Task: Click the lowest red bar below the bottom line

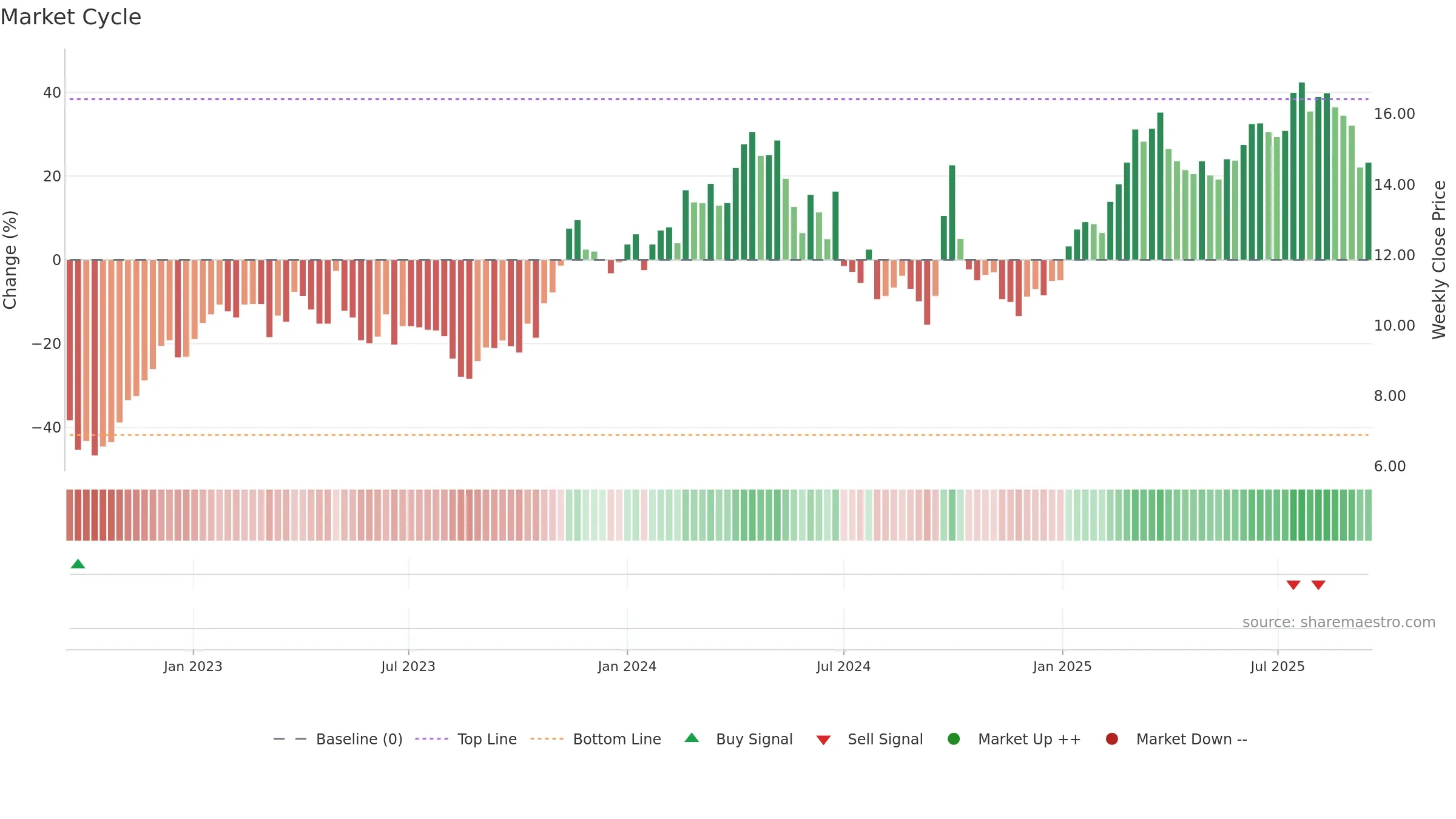Action: click(x=95, y=358)
